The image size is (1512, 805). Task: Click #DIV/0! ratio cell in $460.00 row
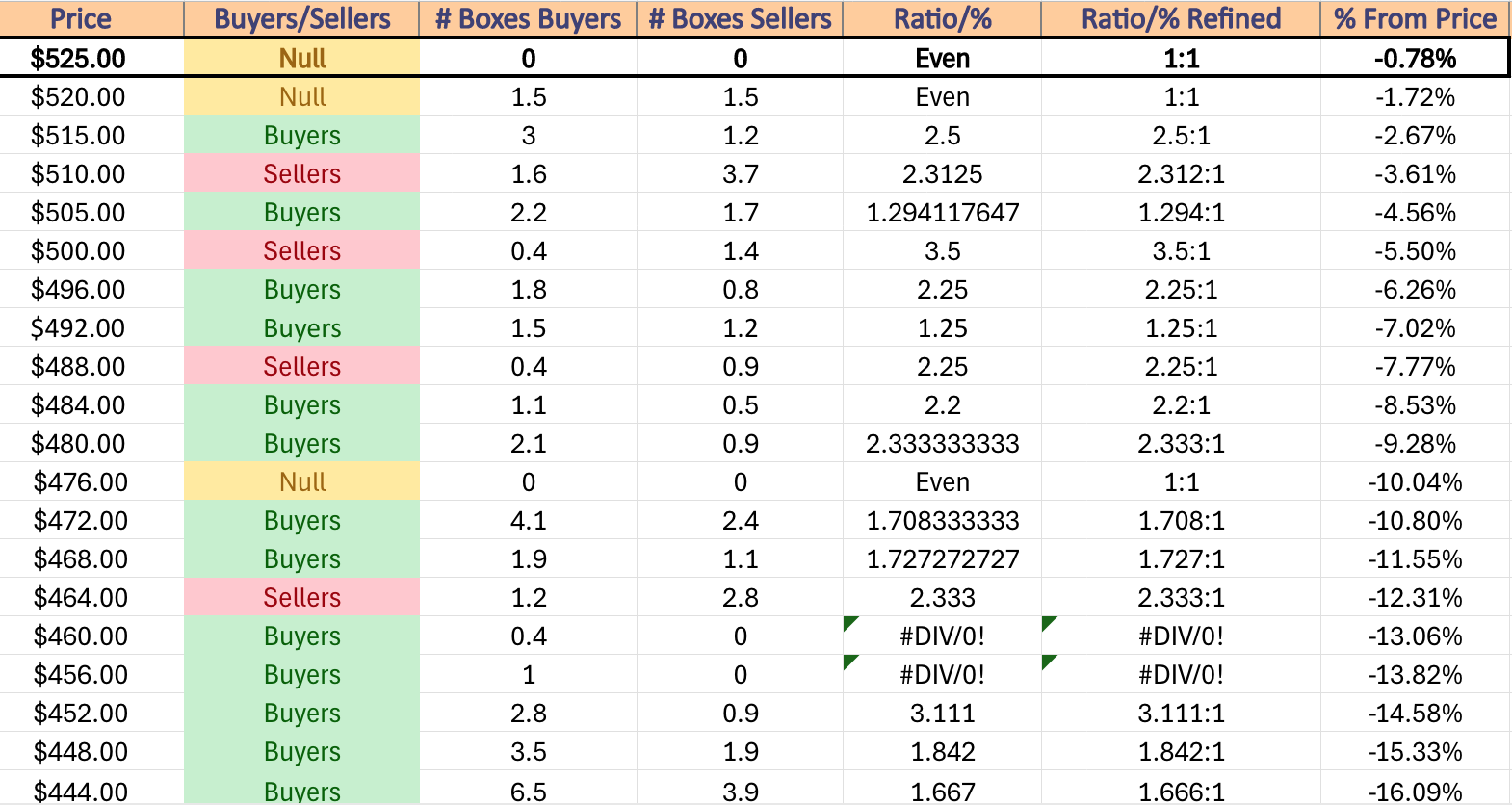(x=942, y=636)
